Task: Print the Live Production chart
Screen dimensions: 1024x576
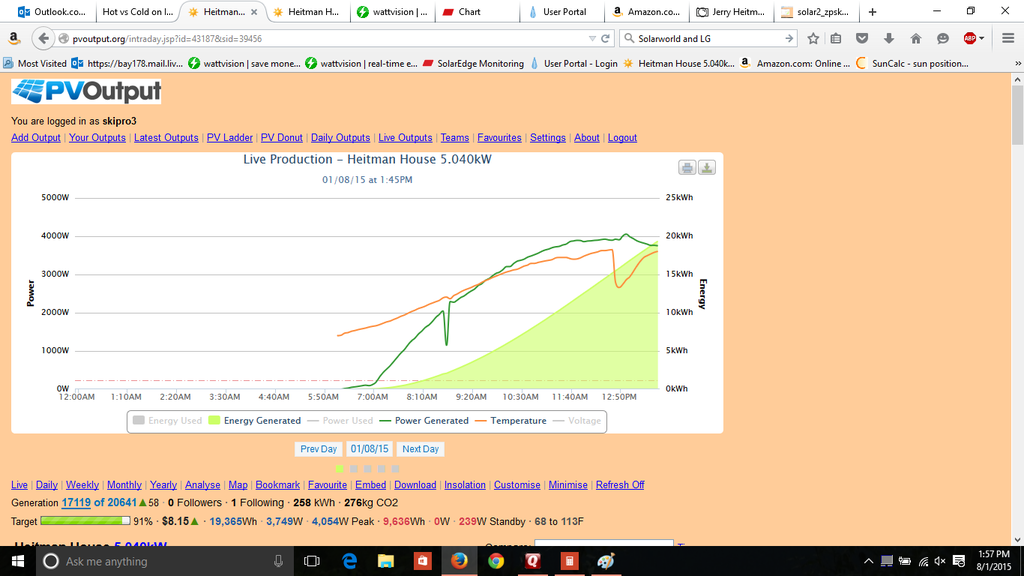Action: coord(687,168)
